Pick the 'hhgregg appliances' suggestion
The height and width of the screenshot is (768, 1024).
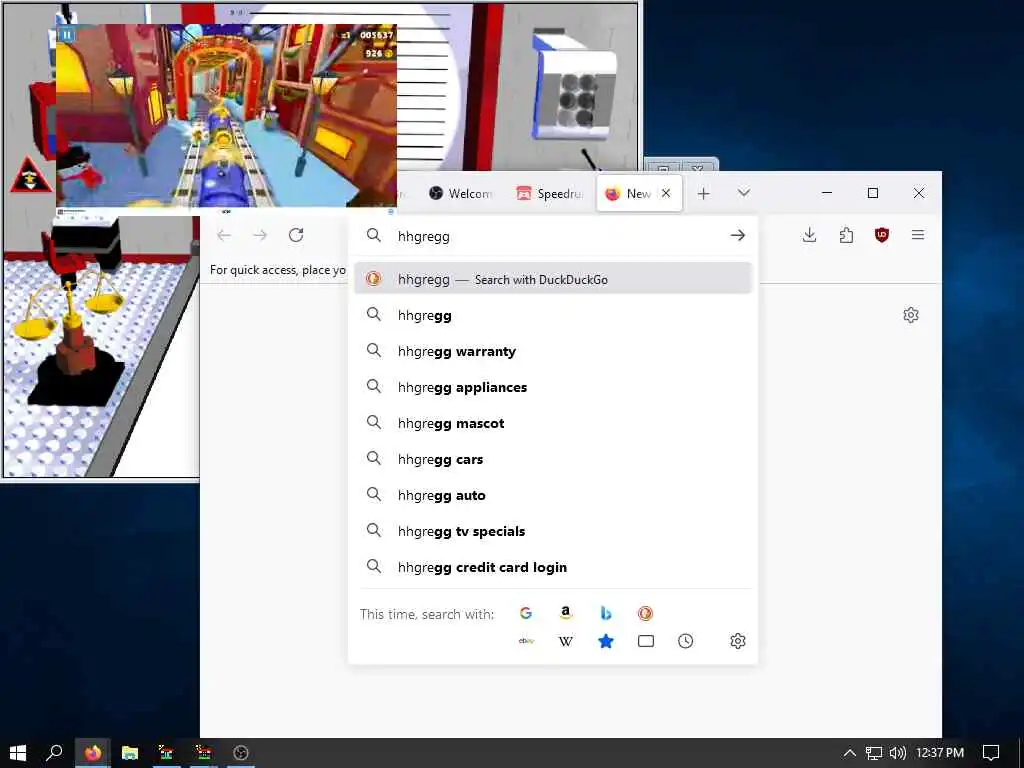click(x=553, y=387)
